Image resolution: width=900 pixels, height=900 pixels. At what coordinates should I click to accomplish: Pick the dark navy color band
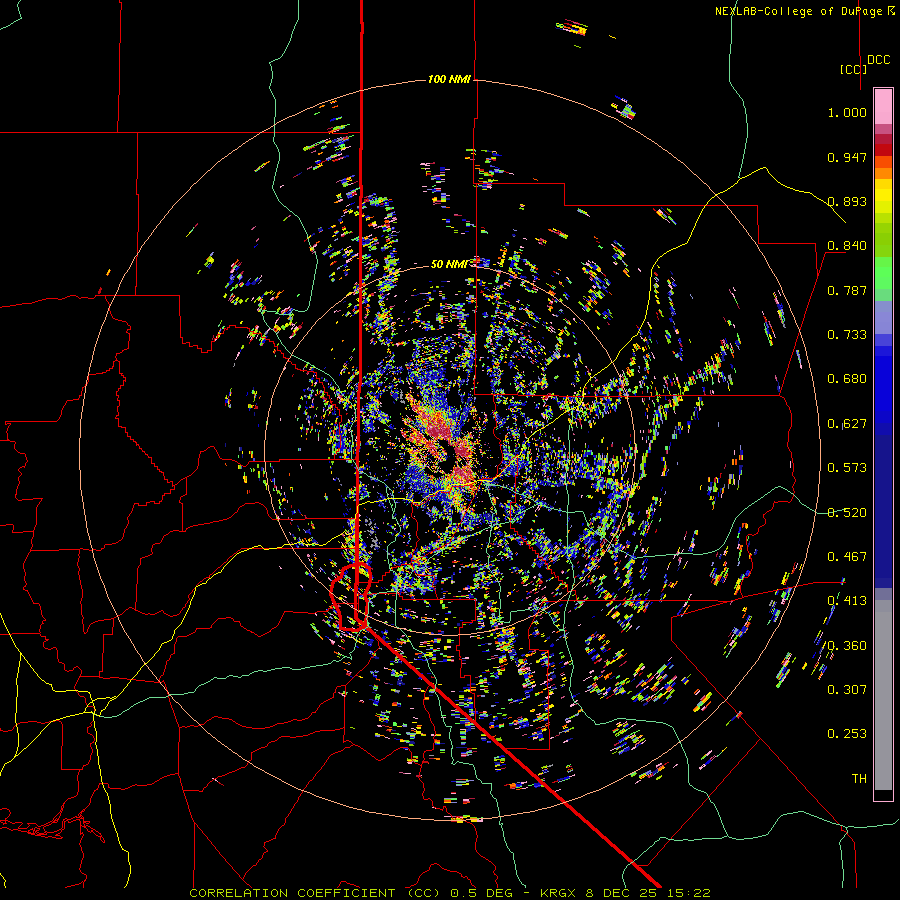pyautogui.click(x=883, y=511)
